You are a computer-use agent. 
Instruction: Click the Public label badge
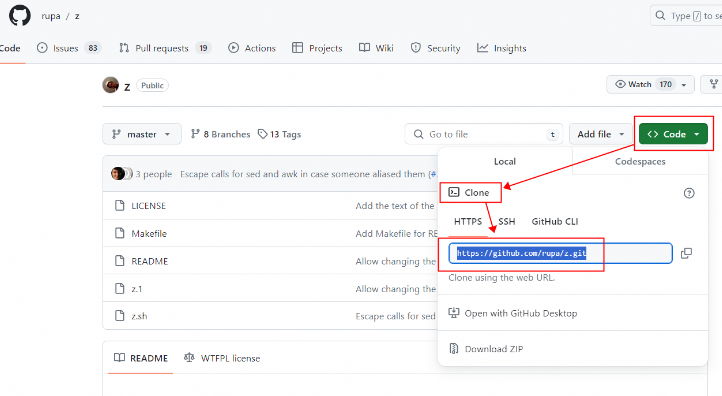pos(152,85)
